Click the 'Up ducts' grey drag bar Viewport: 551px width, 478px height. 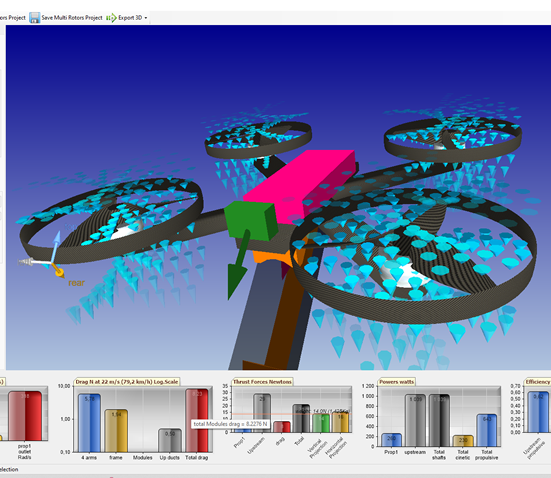point(170,440)
